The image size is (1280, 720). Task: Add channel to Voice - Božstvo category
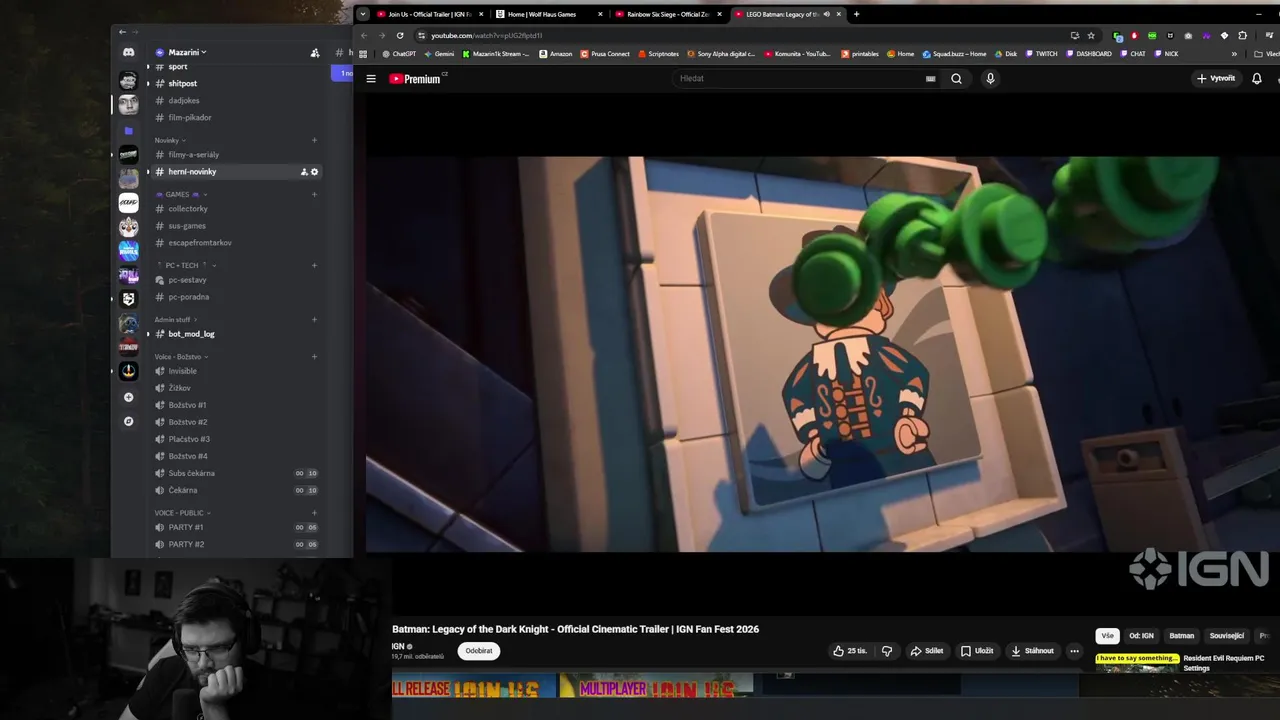pos(314,356)
